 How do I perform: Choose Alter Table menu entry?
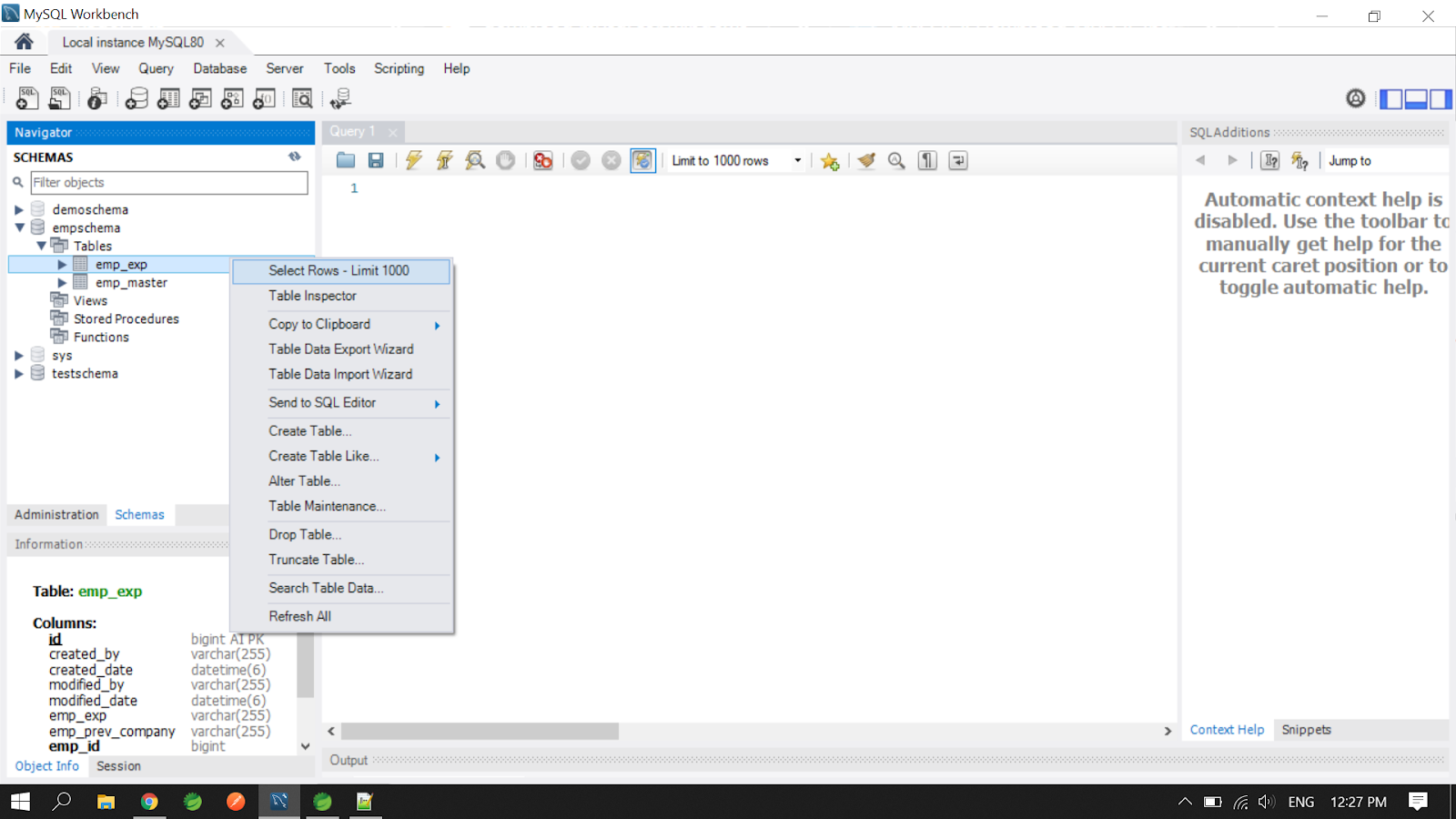point(341,480)
